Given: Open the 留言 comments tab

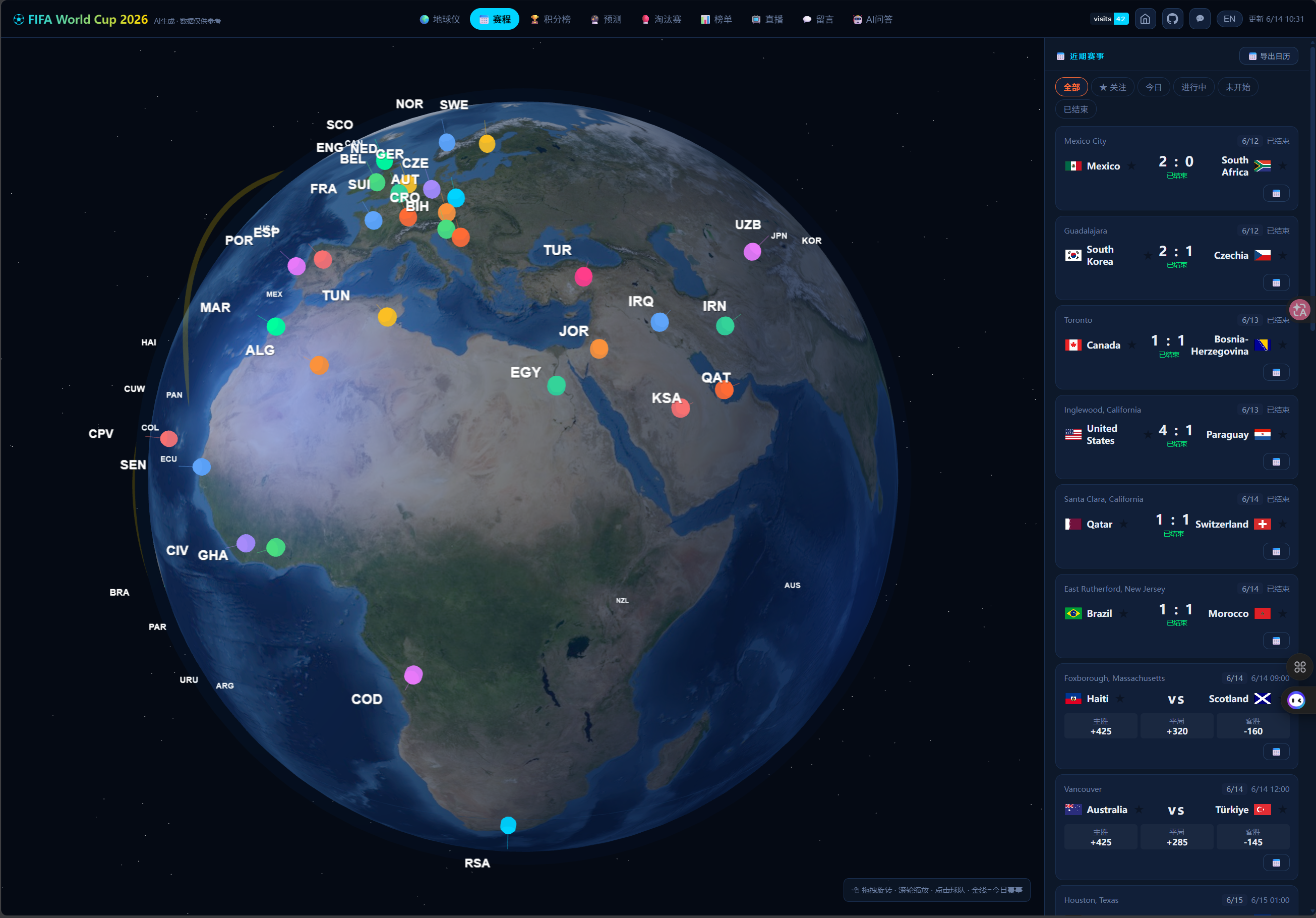Looking at the screenshot, I should pyautogui.click(x=818, y=20).
